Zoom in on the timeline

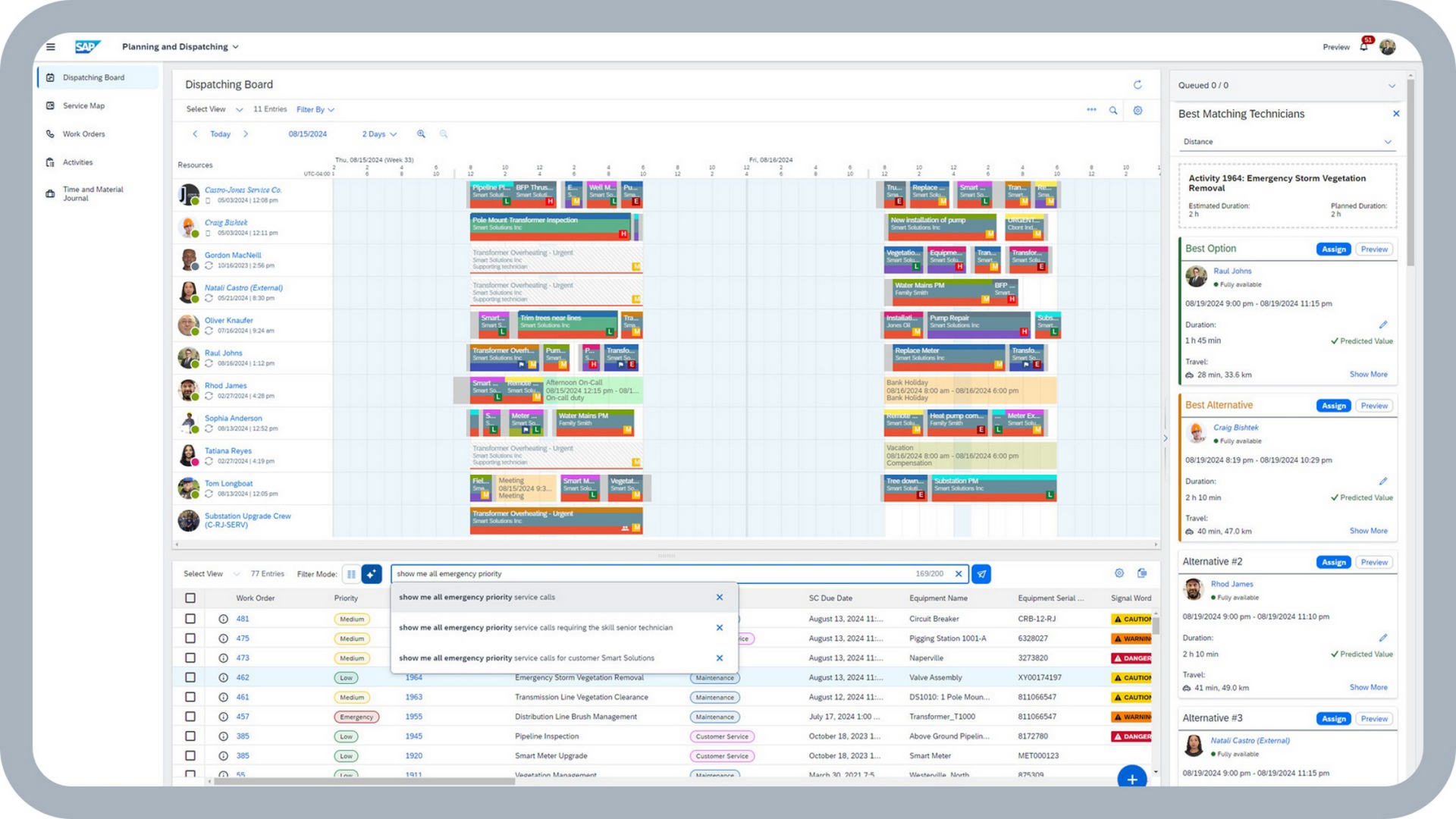pos(421,134)
